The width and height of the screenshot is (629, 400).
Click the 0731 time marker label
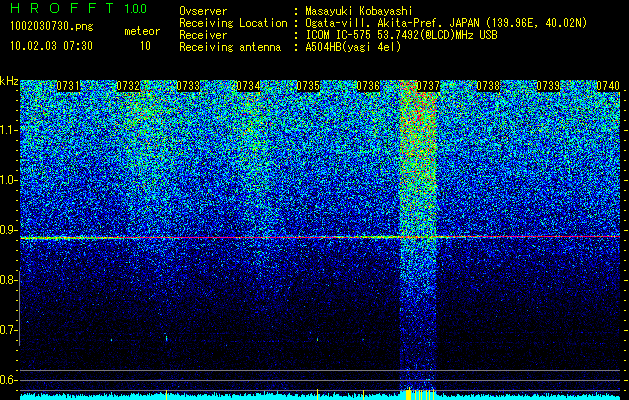click(x=68, y=86)
